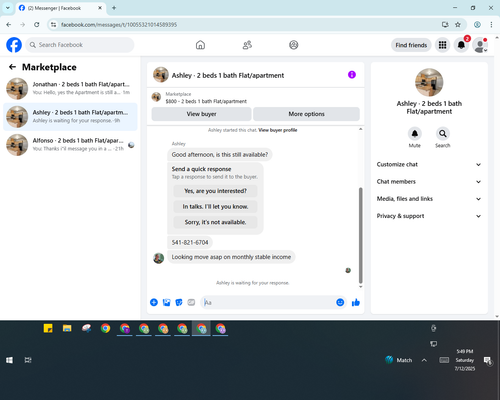
Task: Open Jonathan's apartment conversation
Action: point(70,89)
